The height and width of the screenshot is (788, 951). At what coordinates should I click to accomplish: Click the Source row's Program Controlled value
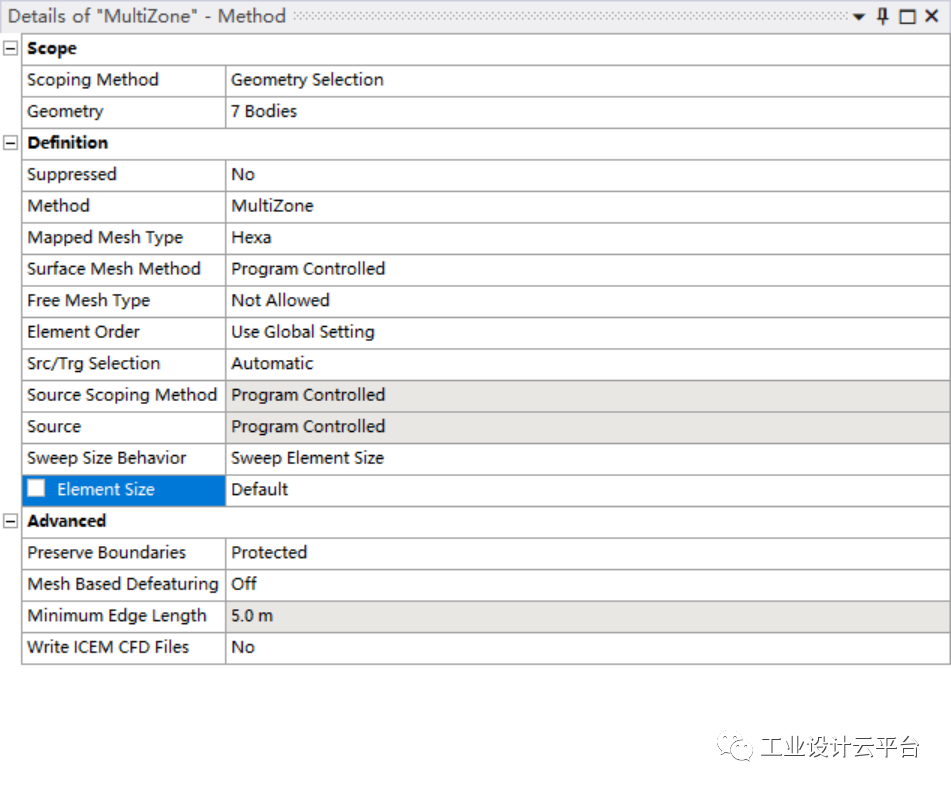(587, 427)
